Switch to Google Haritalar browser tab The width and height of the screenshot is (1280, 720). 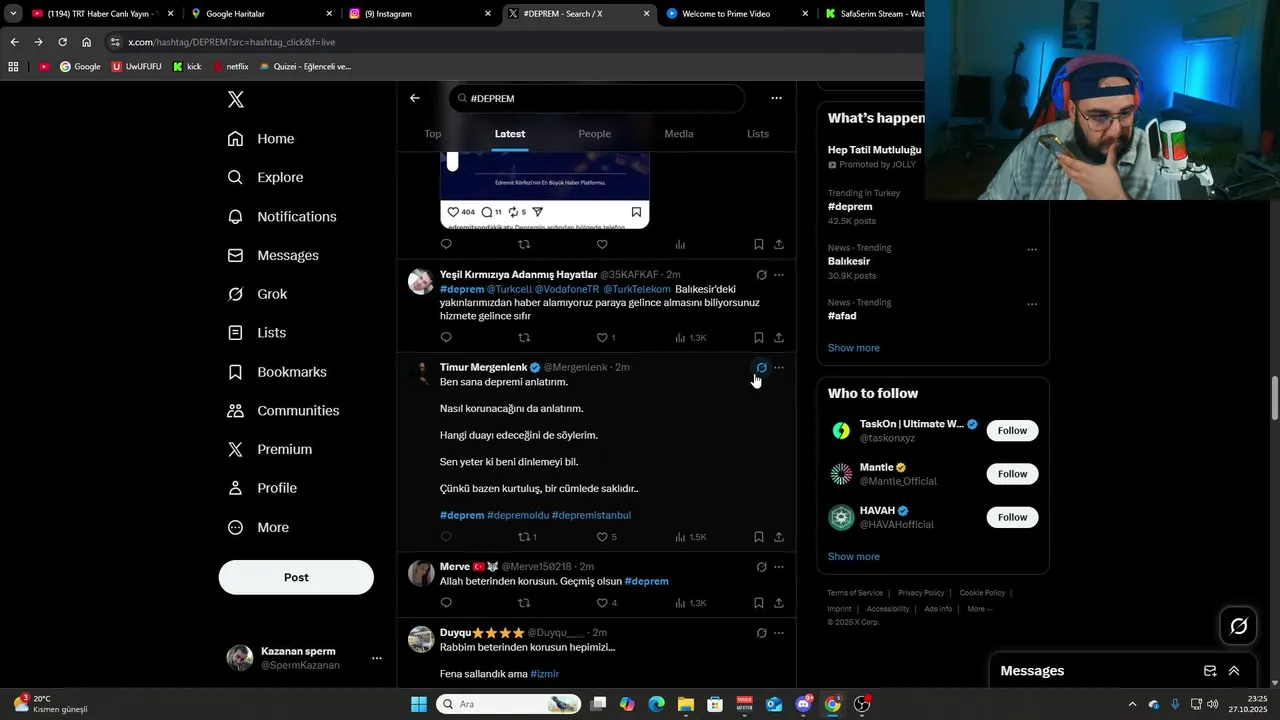[262, 14]
